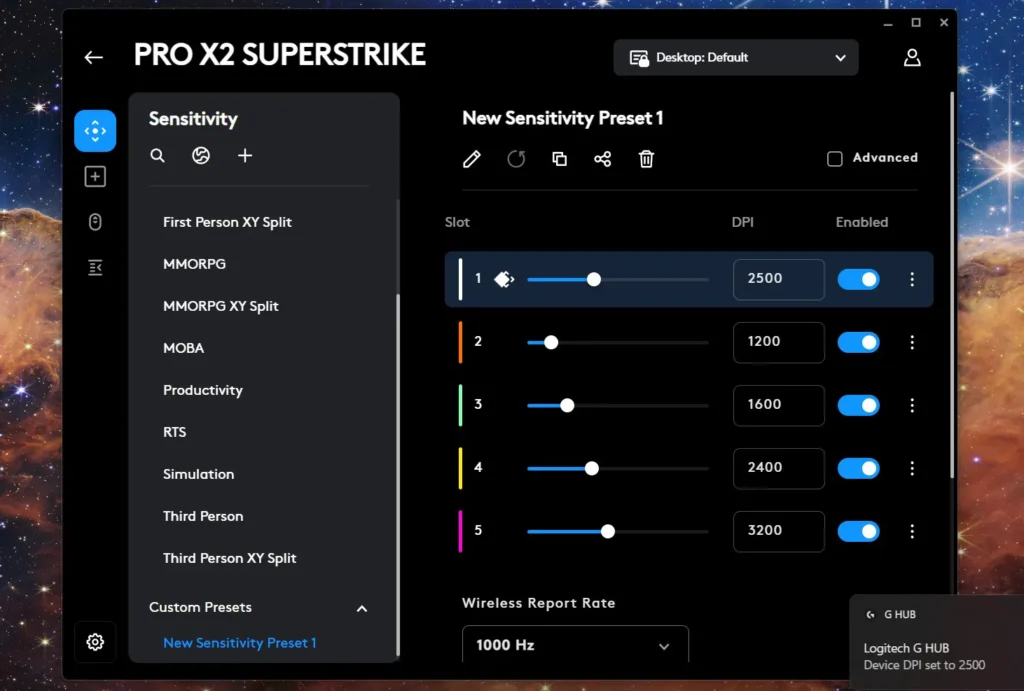Add new sensitivity preset with plus icon
This screenshot has height=691, width=1024.
click(245, 156)
